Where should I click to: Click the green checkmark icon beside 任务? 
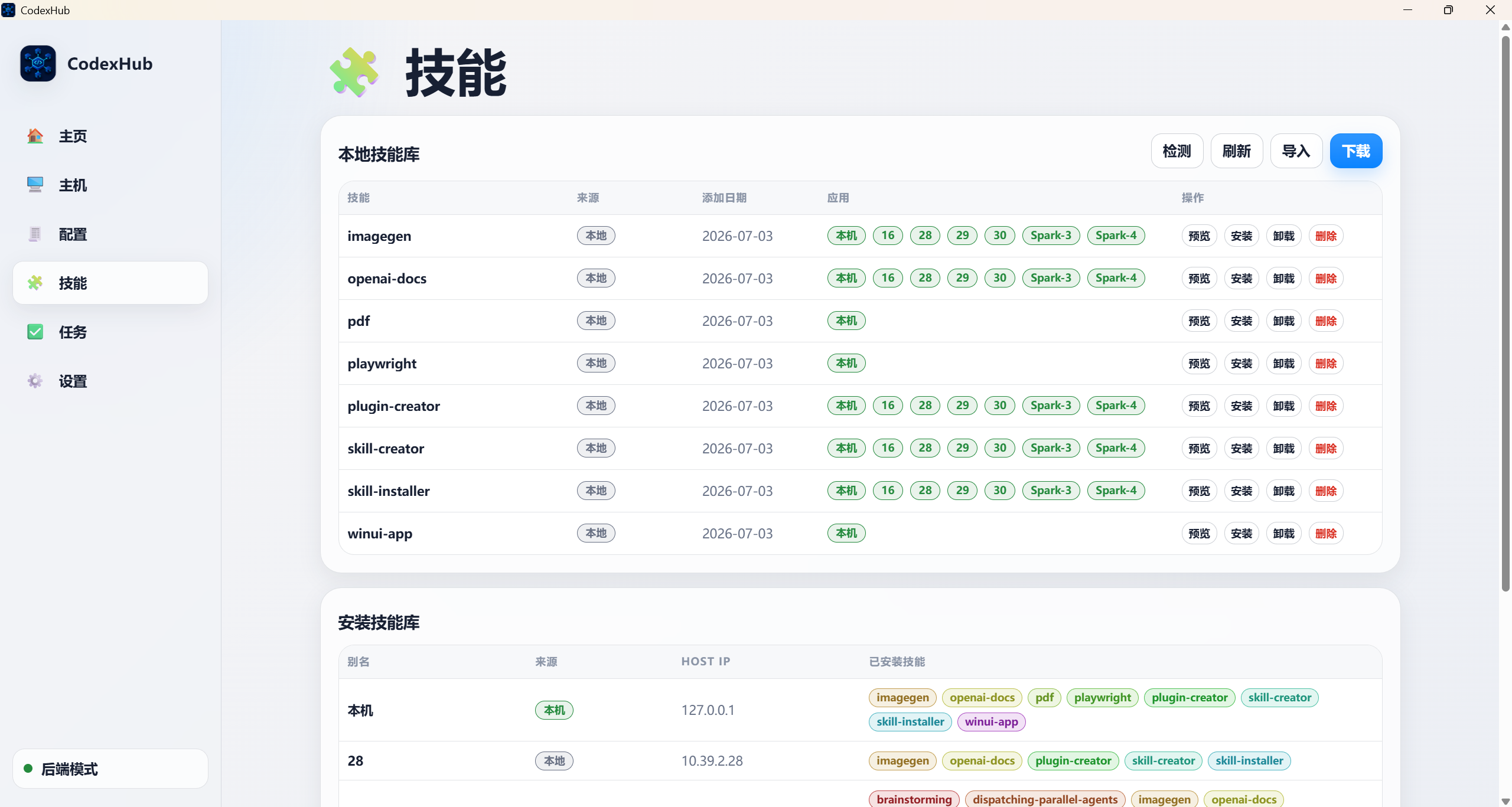pyautogui.click(x=35, y=332)
